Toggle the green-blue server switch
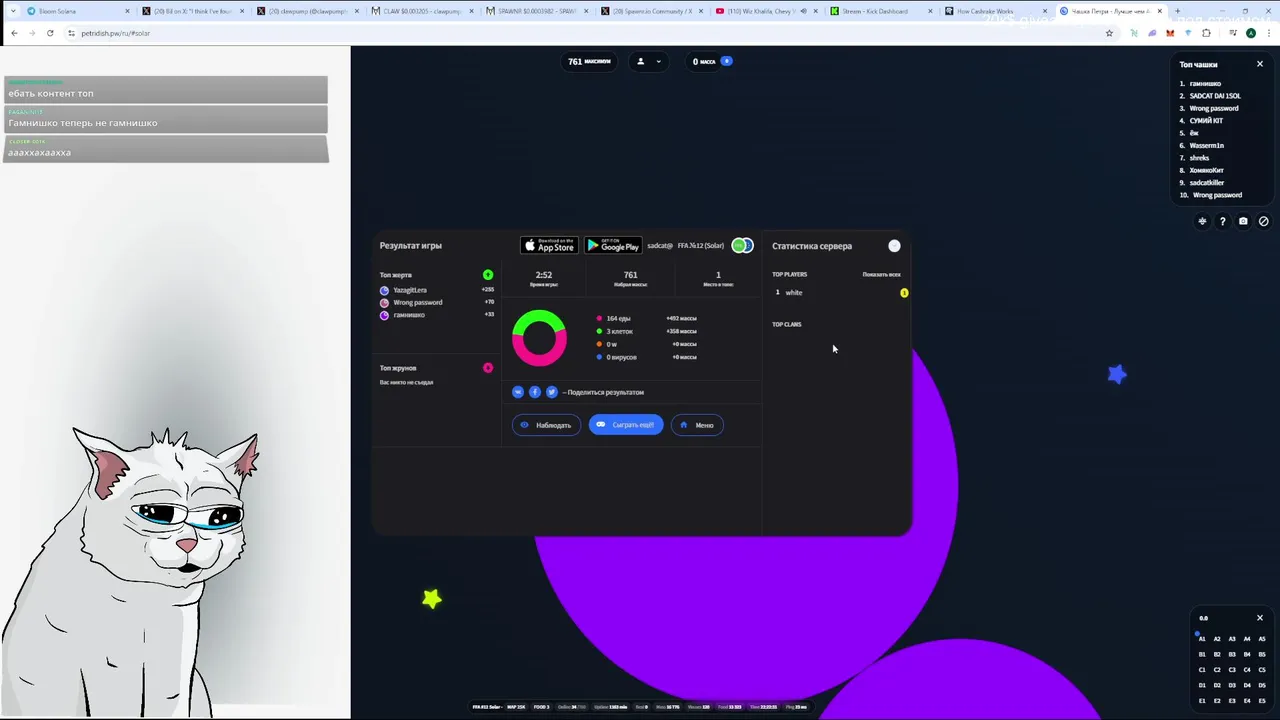Screen dimensions: 1280x720 click(x=742, y=245)
